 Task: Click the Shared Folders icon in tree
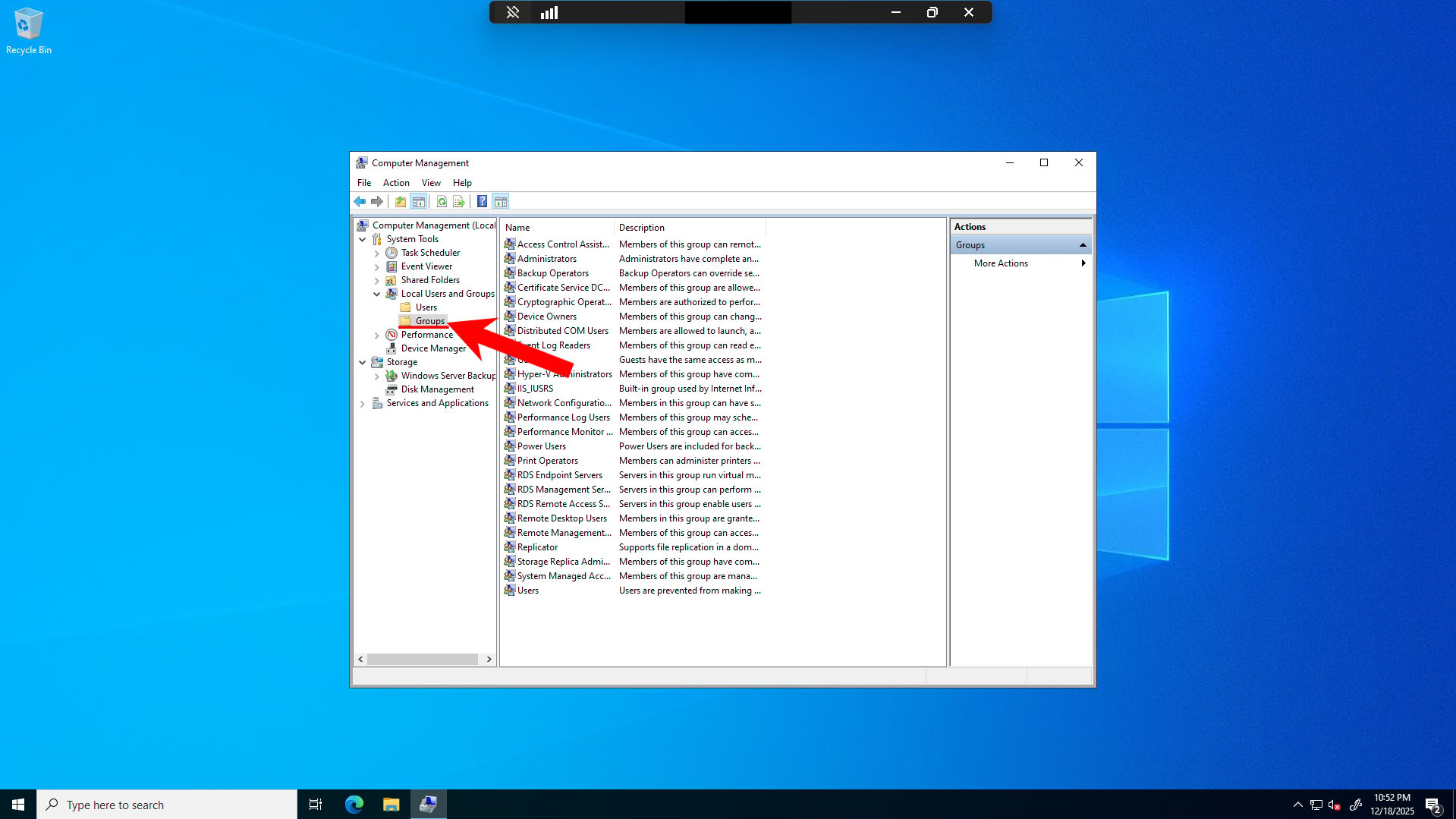(x=392, y=280)
